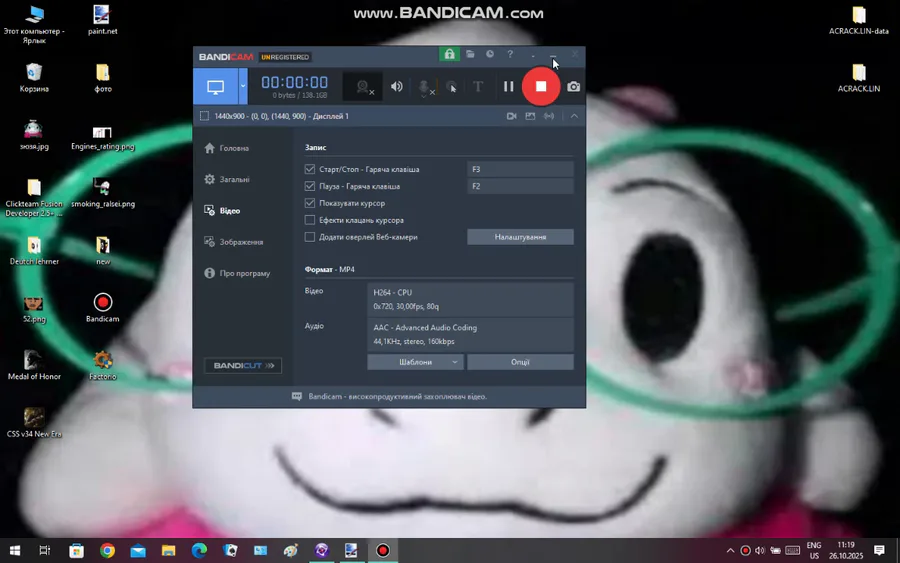
Task: Click the green lock register icon
Action: (x=449, y=54)
